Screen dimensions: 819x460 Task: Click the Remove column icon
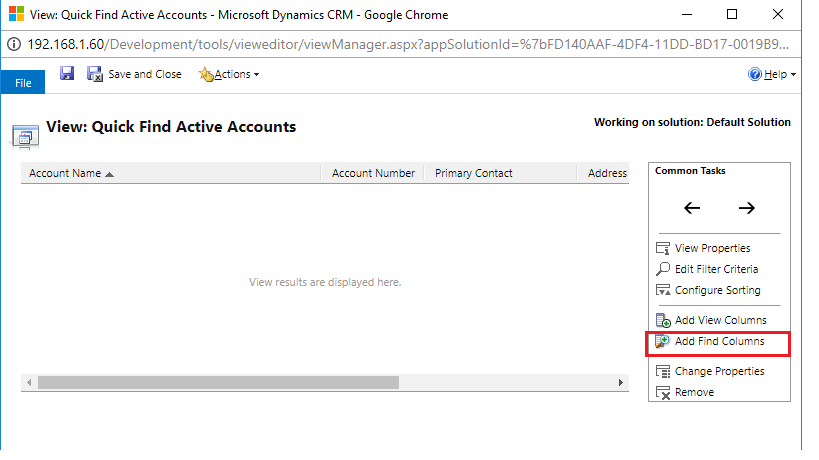tap(662, 392)
